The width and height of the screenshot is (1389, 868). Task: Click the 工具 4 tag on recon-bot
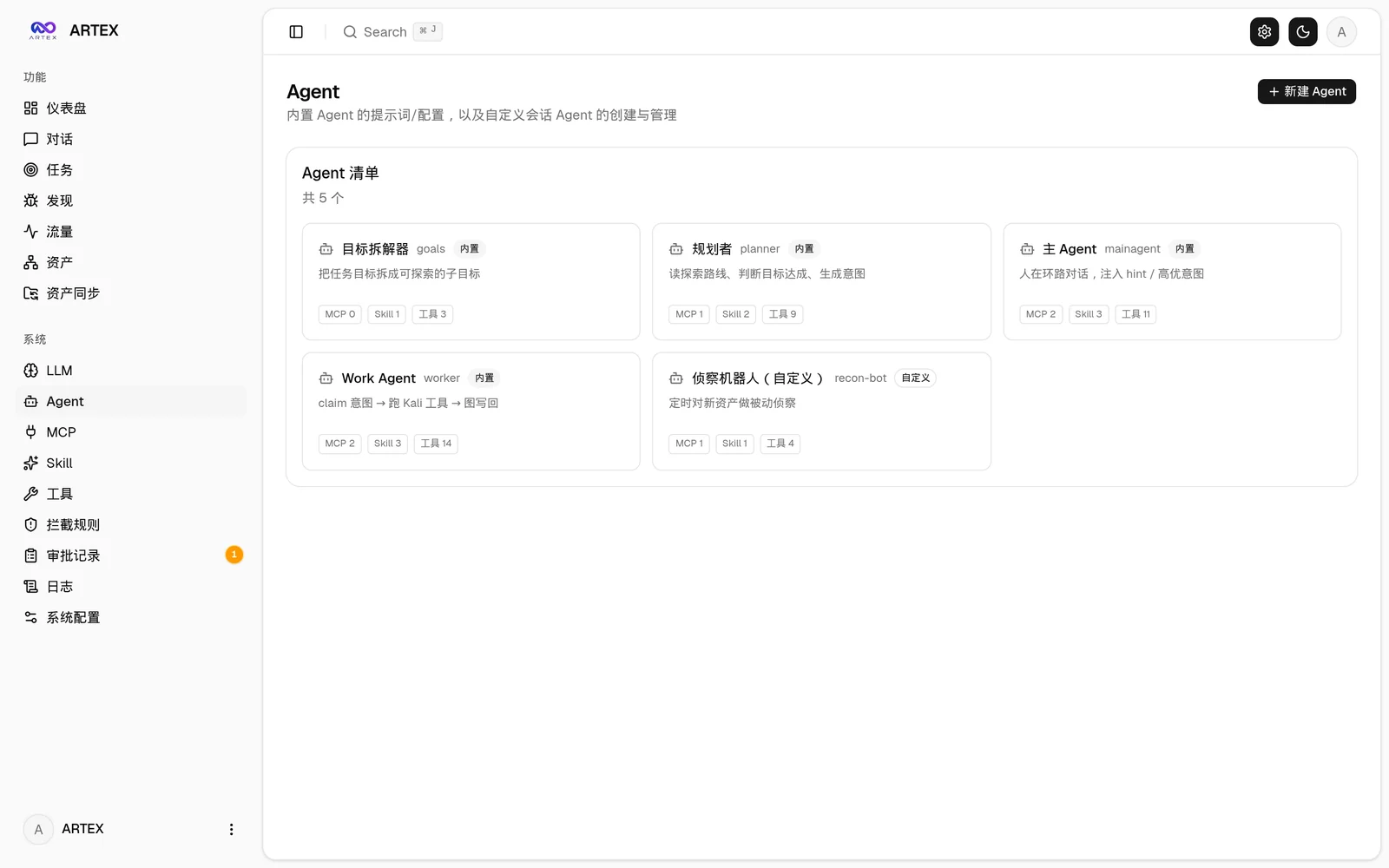tap(780, 444)
